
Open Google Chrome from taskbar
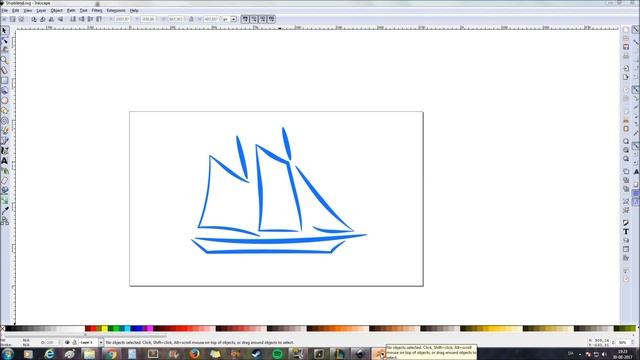click(x=111, y=354)
